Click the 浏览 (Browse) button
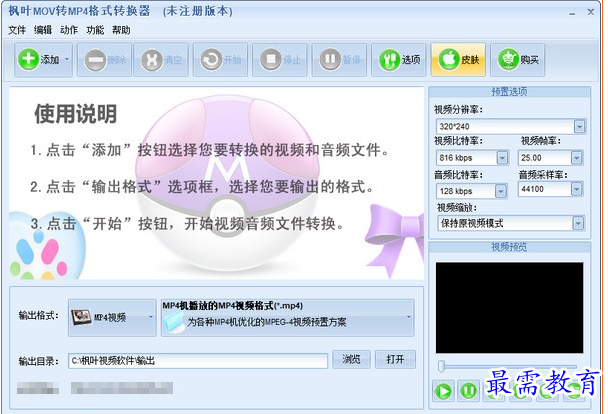 click(351, 359)
